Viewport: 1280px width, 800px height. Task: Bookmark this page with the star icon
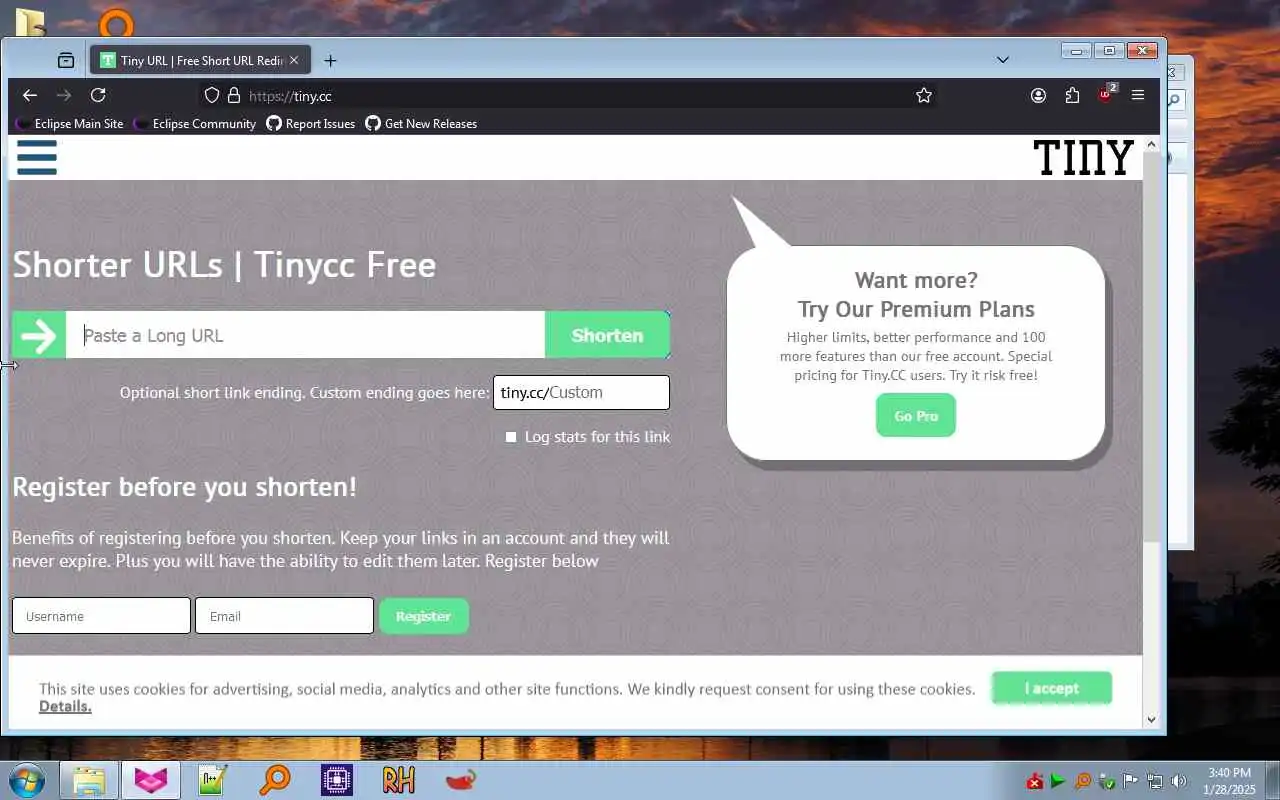tap(924, 95)
